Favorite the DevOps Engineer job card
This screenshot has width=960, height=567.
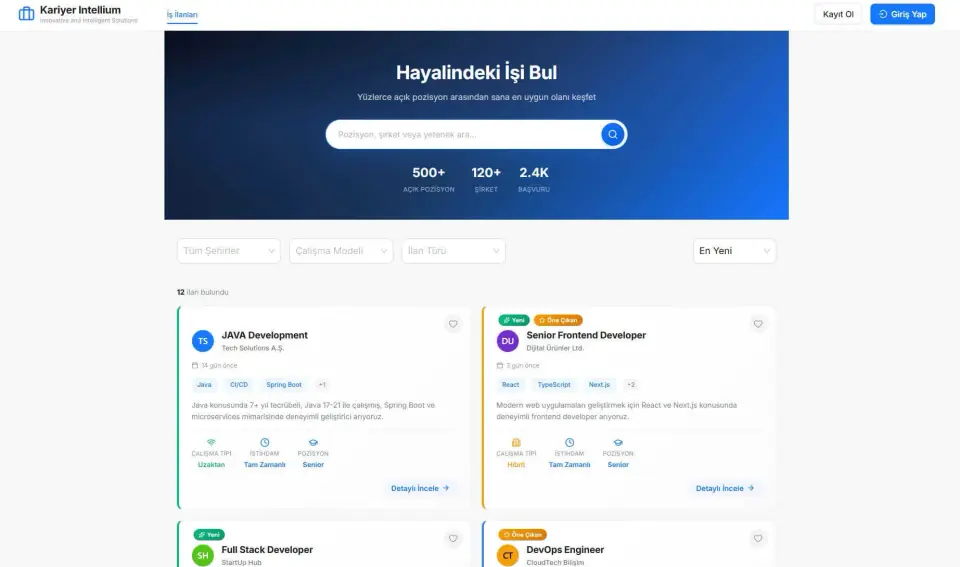(758, 538)
